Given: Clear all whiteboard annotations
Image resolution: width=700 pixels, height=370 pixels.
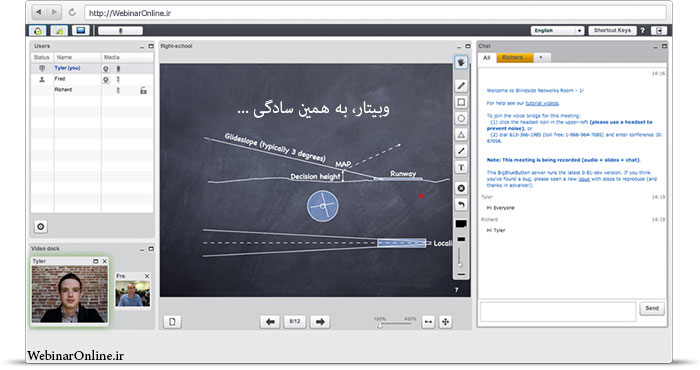Looking at the screenshot, I should coord(461,188).
